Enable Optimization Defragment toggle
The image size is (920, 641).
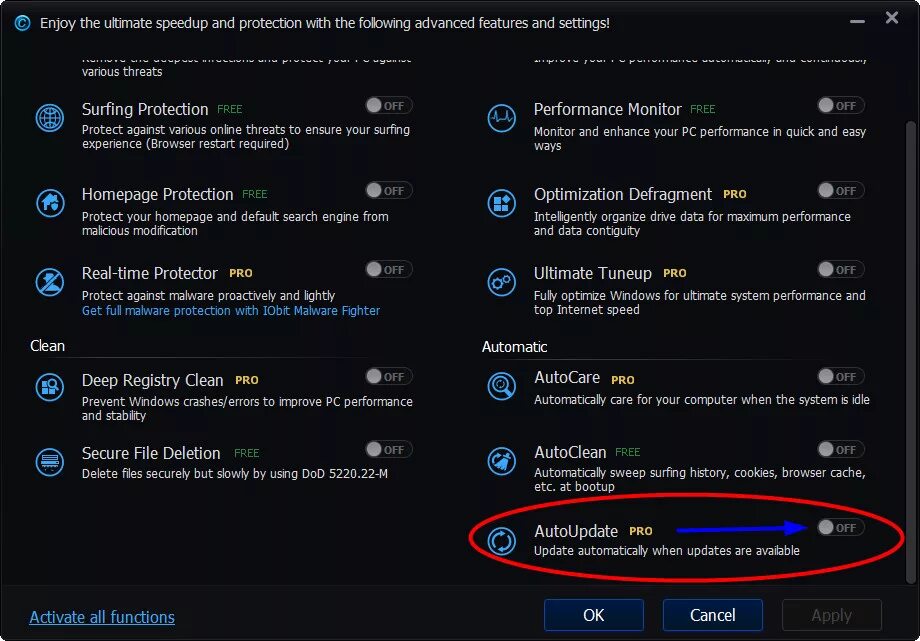(x=841, y=191)
